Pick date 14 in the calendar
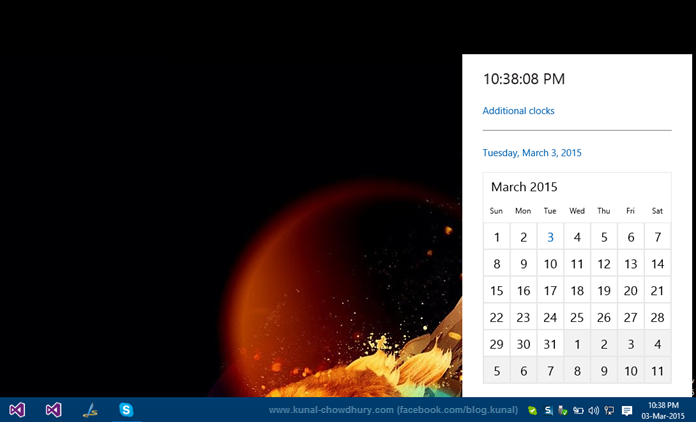696x422 pixels. (x=657, y=264)
